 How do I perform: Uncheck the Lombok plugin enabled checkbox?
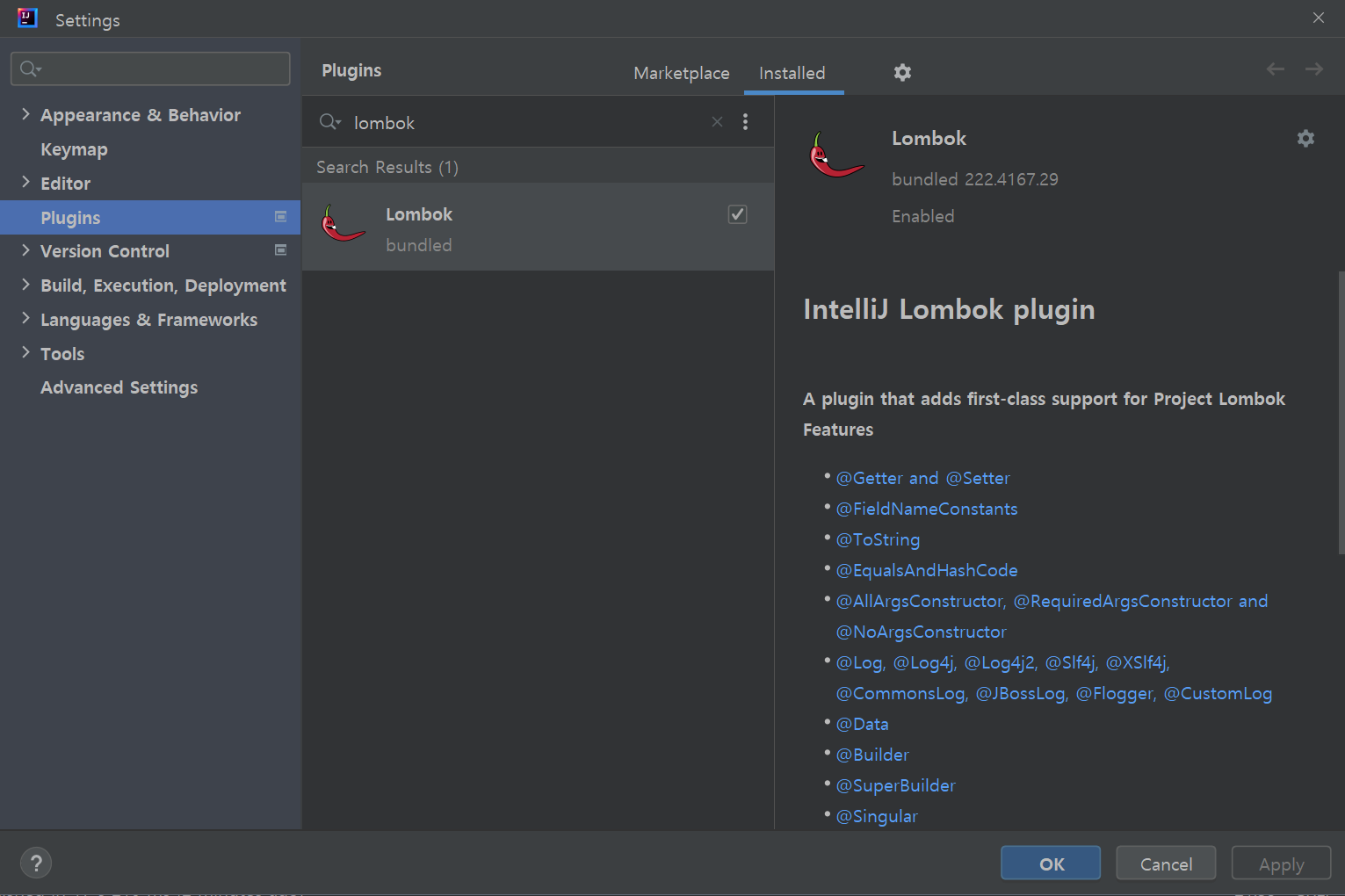[x=738, y=214]
